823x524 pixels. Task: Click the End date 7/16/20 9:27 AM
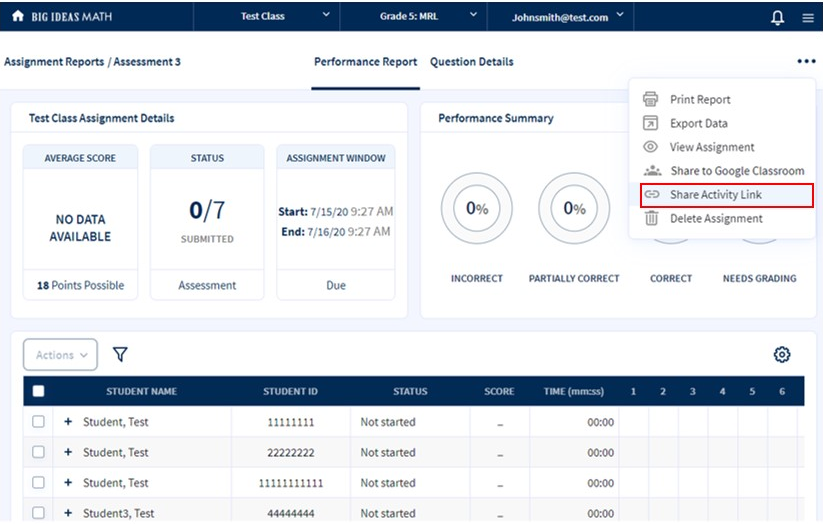pos(336,232)
